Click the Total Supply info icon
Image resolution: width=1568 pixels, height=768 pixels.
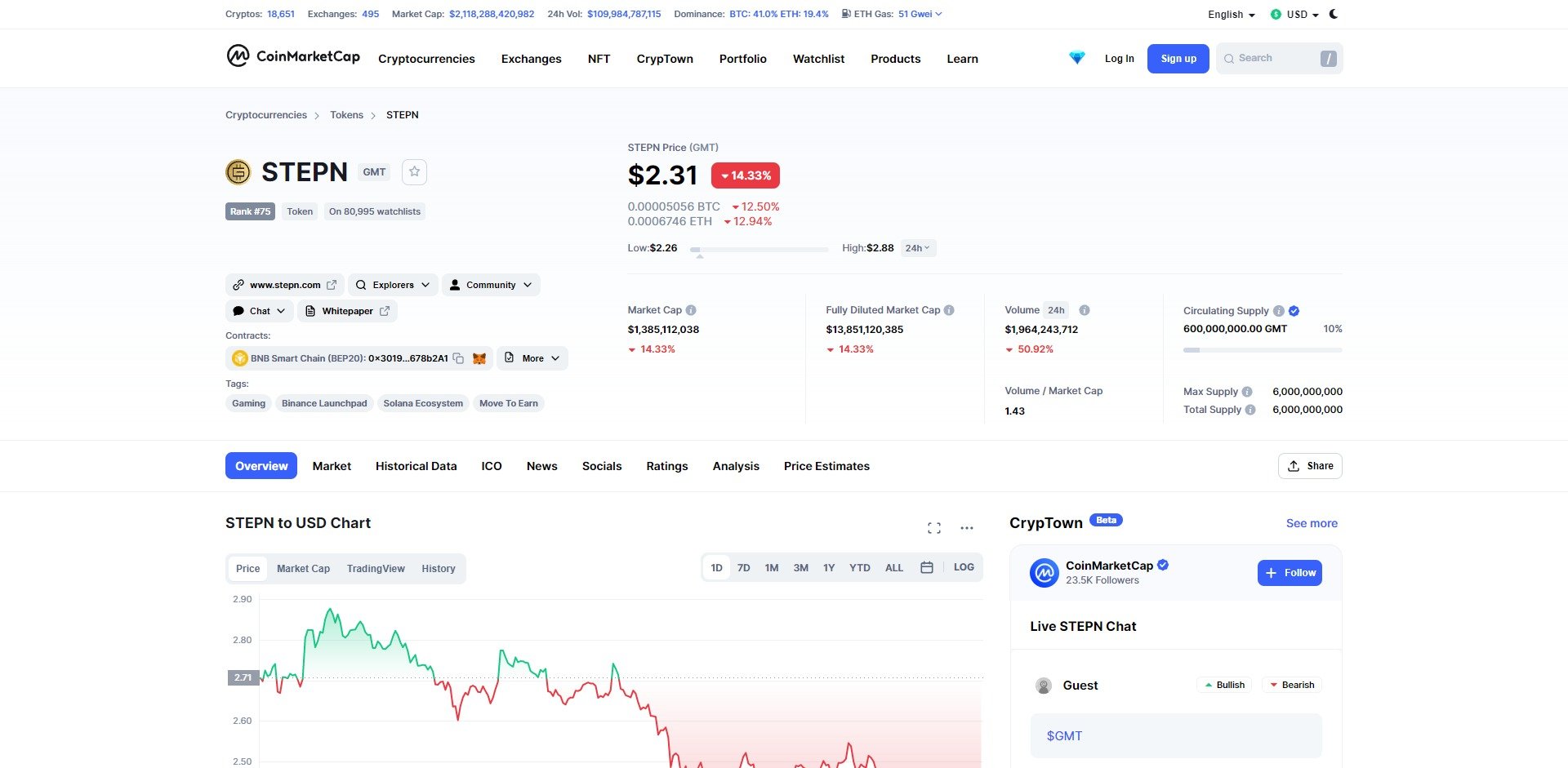point(1250,410)
